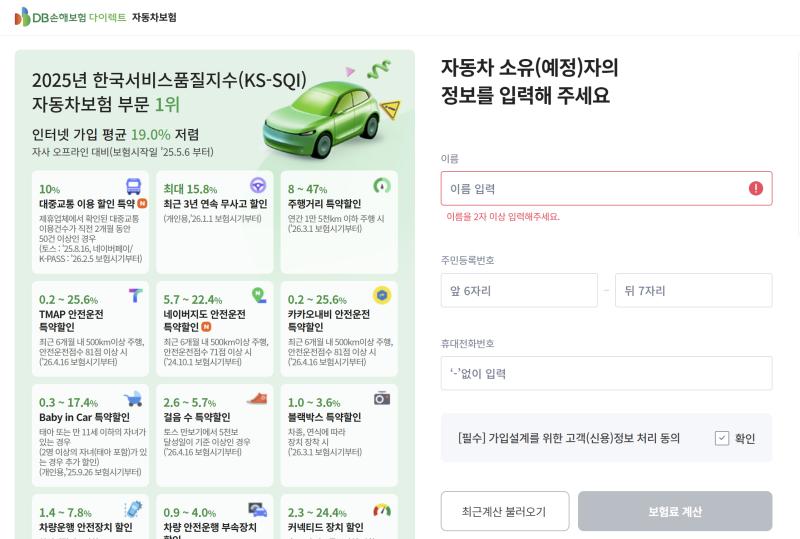Click the TMAP logo icon

tap(135, 295)
